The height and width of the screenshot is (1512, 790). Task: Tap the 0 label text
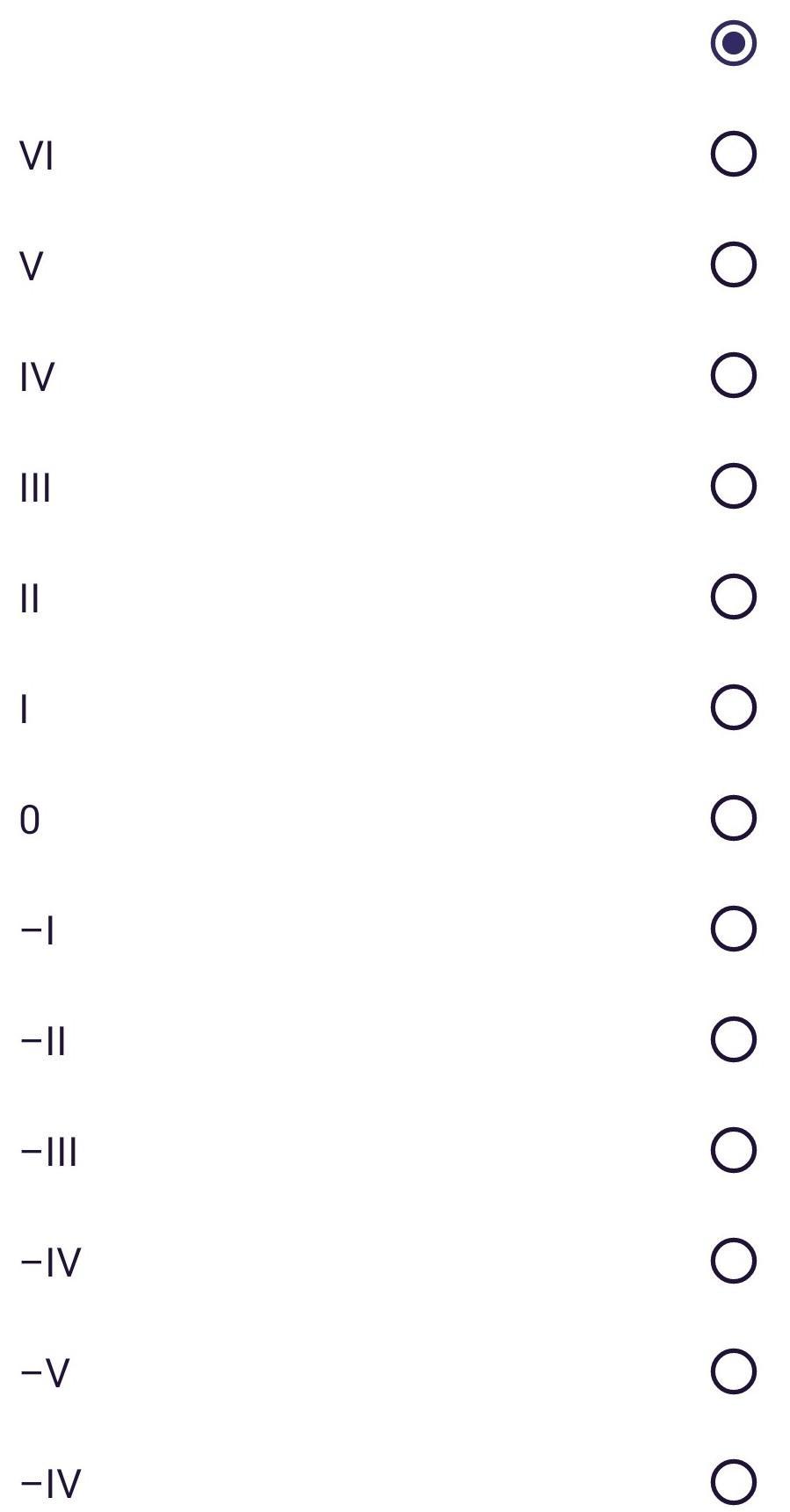[30, 821]
